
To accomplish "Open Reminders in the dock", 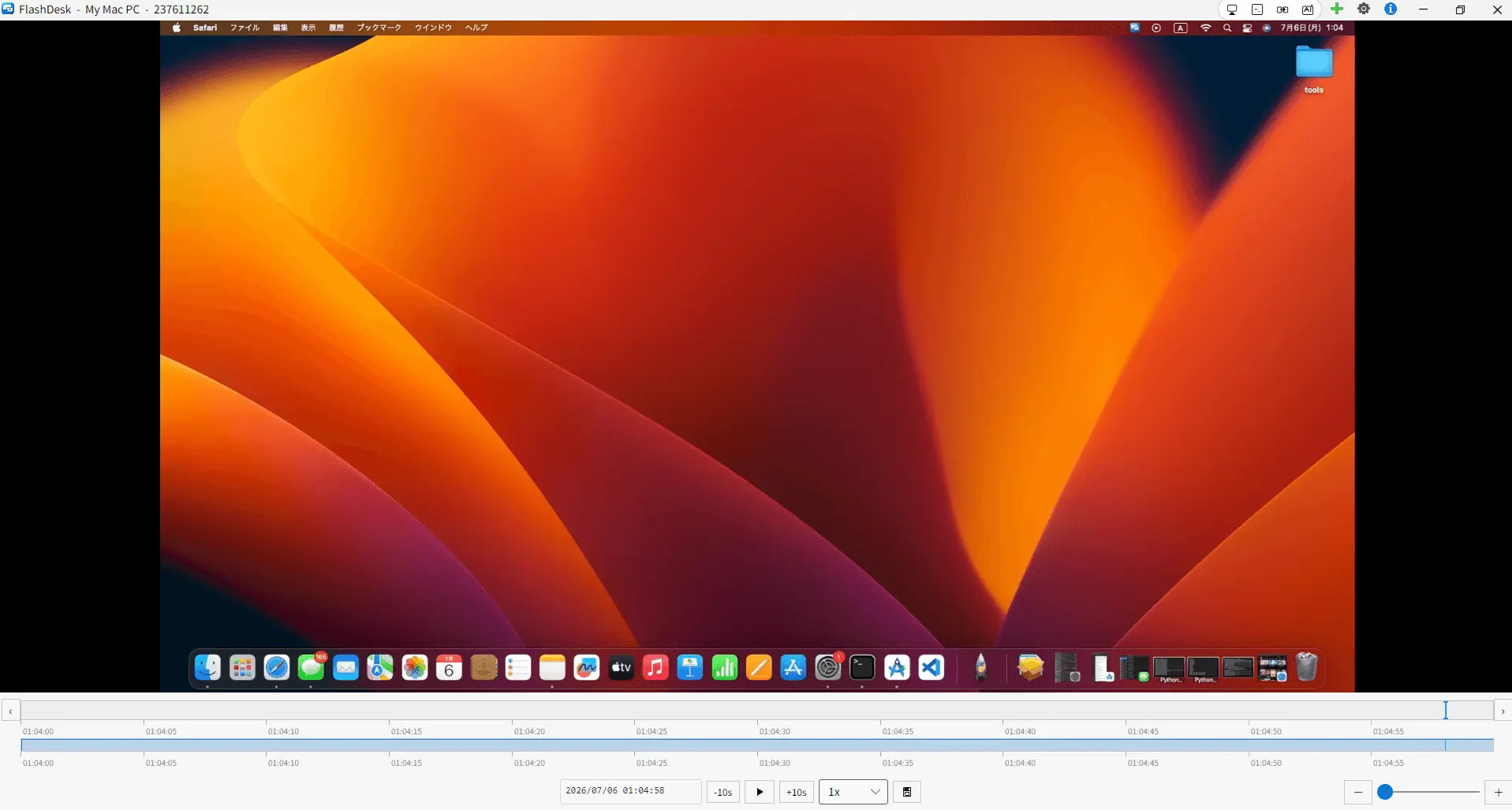I will (x=517, y=668).
